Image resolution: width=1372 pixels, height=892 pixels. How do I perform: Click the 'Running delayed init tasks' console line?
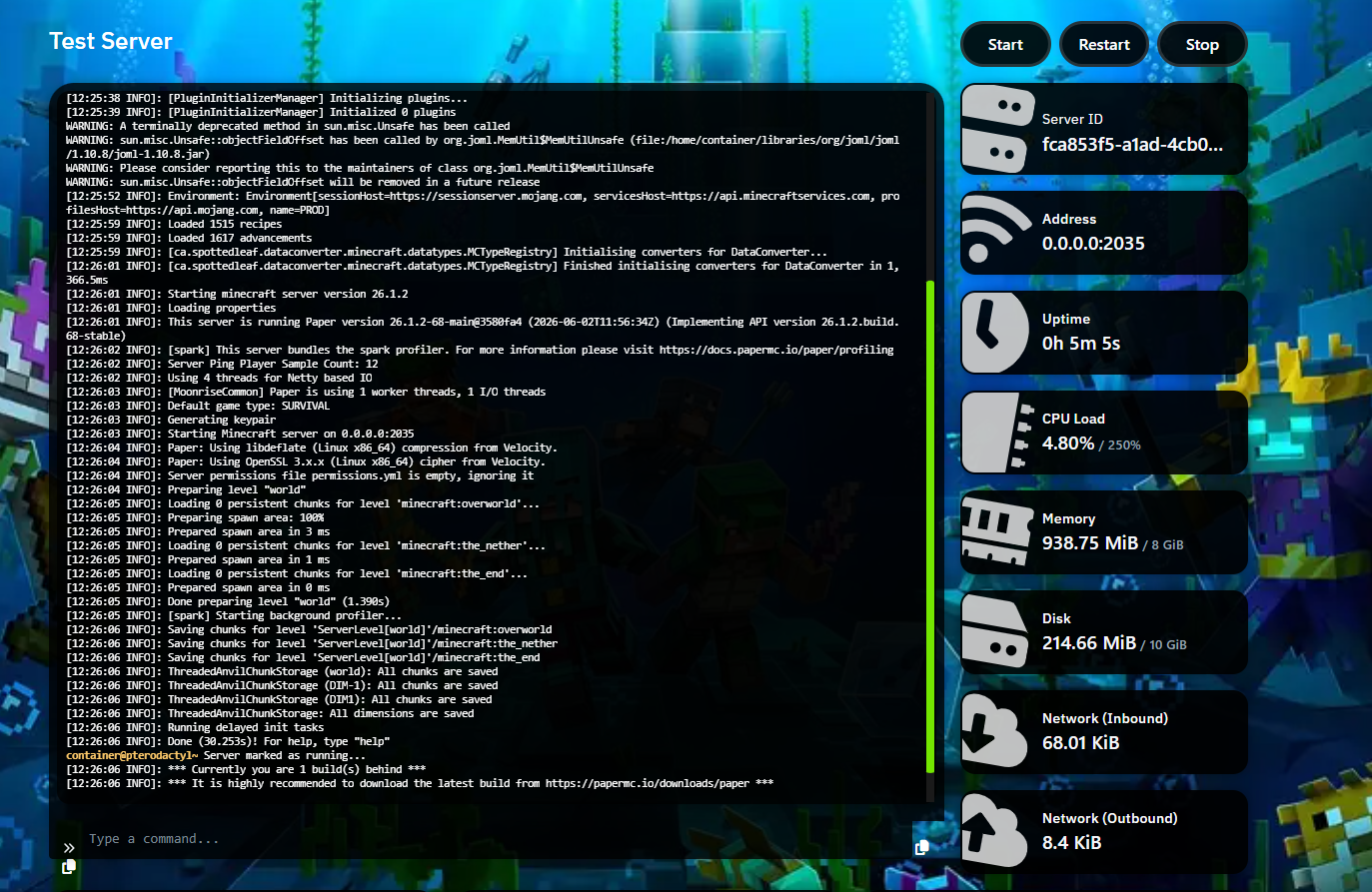[195, 727]
